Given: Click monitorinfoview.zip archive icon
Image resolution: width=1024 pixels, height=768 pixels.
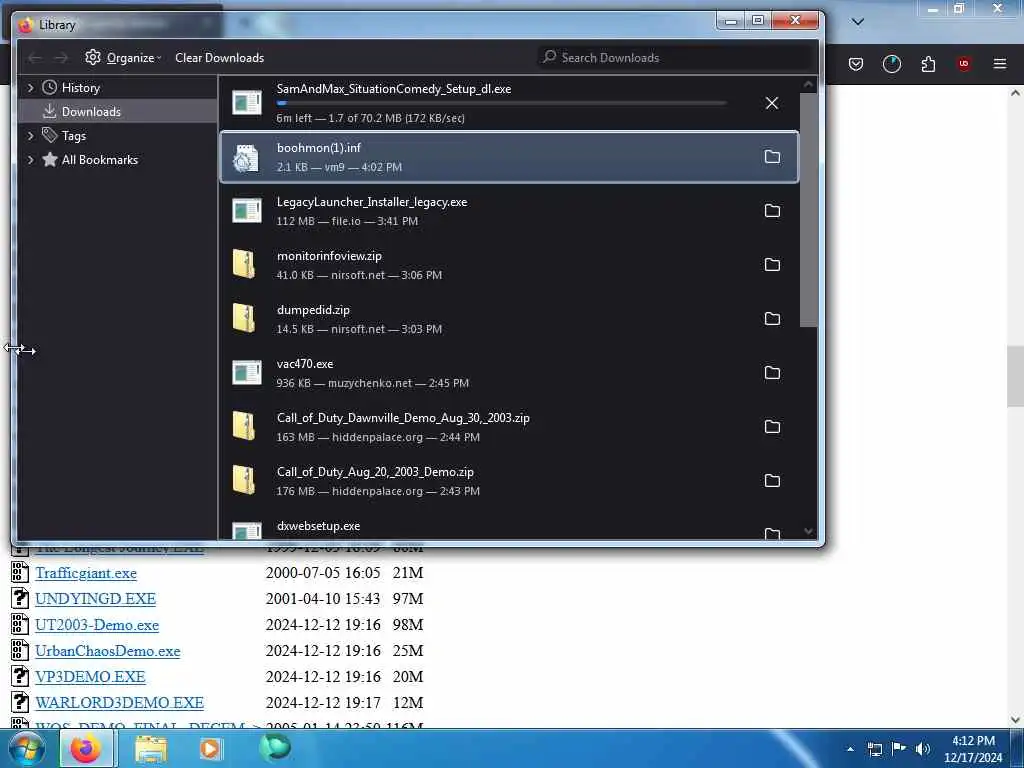Looking at the screenshot, I should [x=244, y=264].
